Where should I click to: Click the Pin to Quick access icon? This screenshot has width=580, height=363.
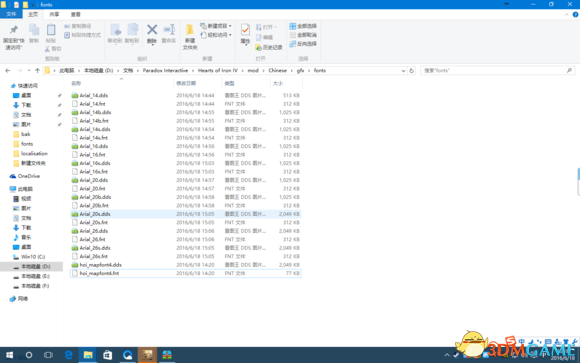coord(14,30)
